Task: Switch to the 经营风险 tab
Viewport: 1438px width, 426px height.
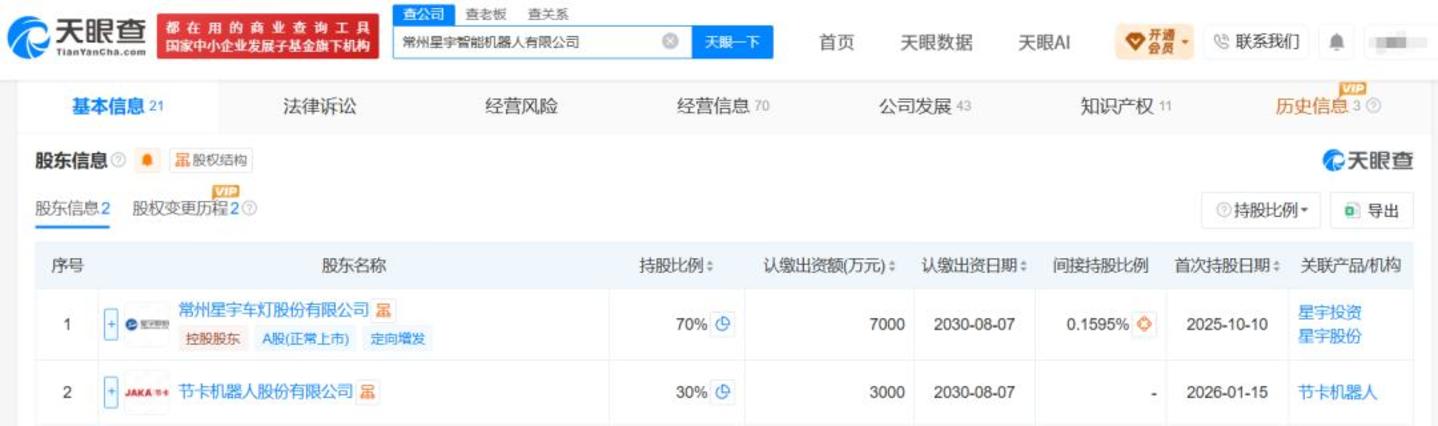Action: pyautogui.click(x=521, y=106)
